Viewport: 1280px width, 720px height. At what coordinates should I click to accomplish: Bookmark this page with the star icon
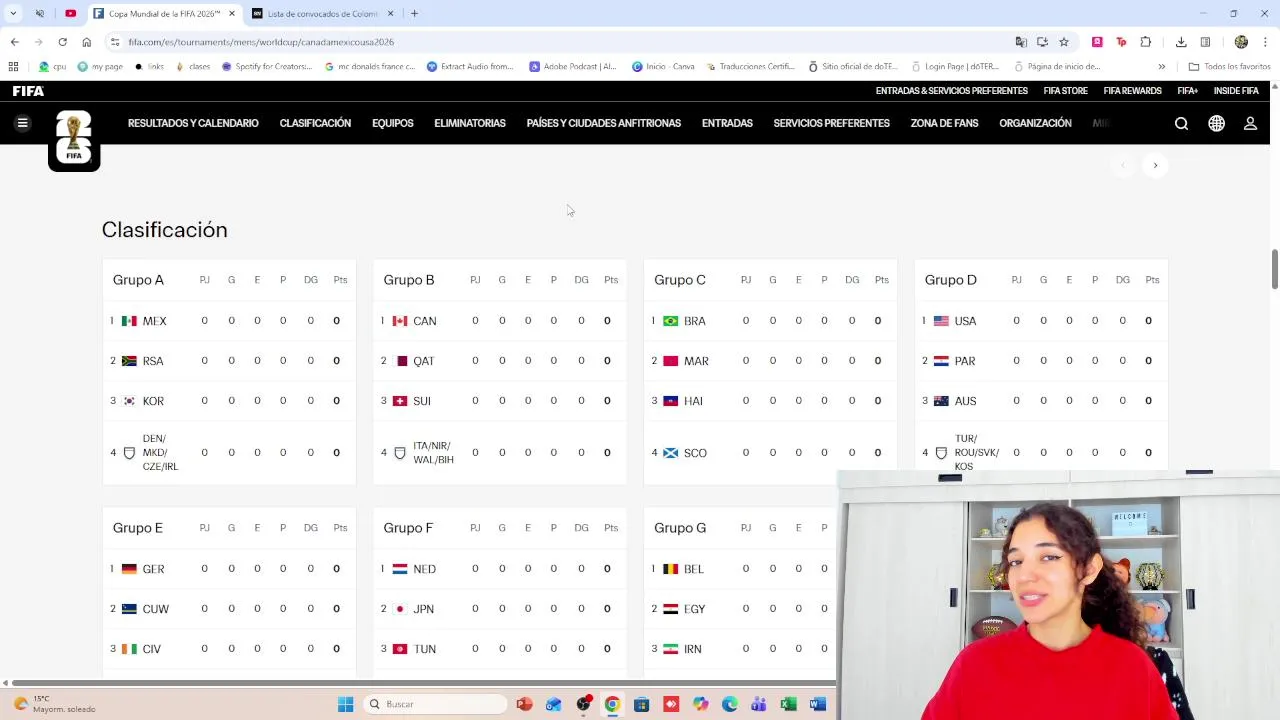pos(1063,42)
